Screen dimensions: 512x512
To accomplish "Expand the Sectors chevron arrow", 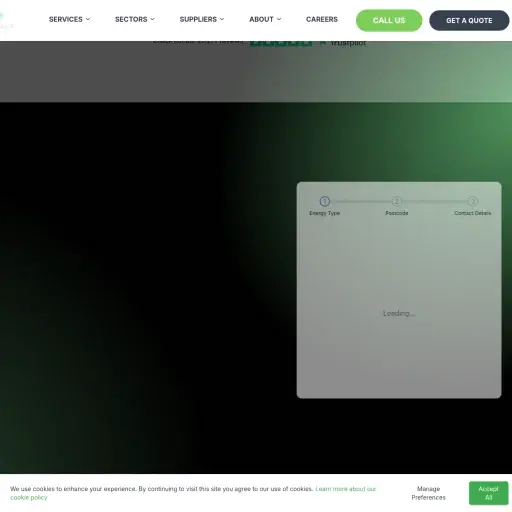I will point(152,19).
